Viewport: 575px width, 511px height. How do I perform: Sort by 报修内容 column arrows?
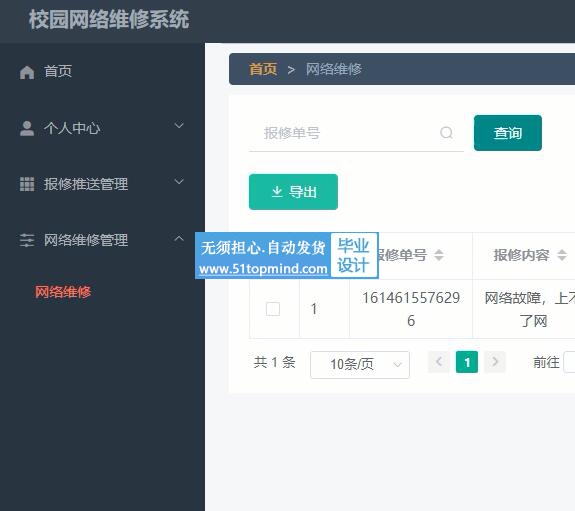click(x=562, y=255)
